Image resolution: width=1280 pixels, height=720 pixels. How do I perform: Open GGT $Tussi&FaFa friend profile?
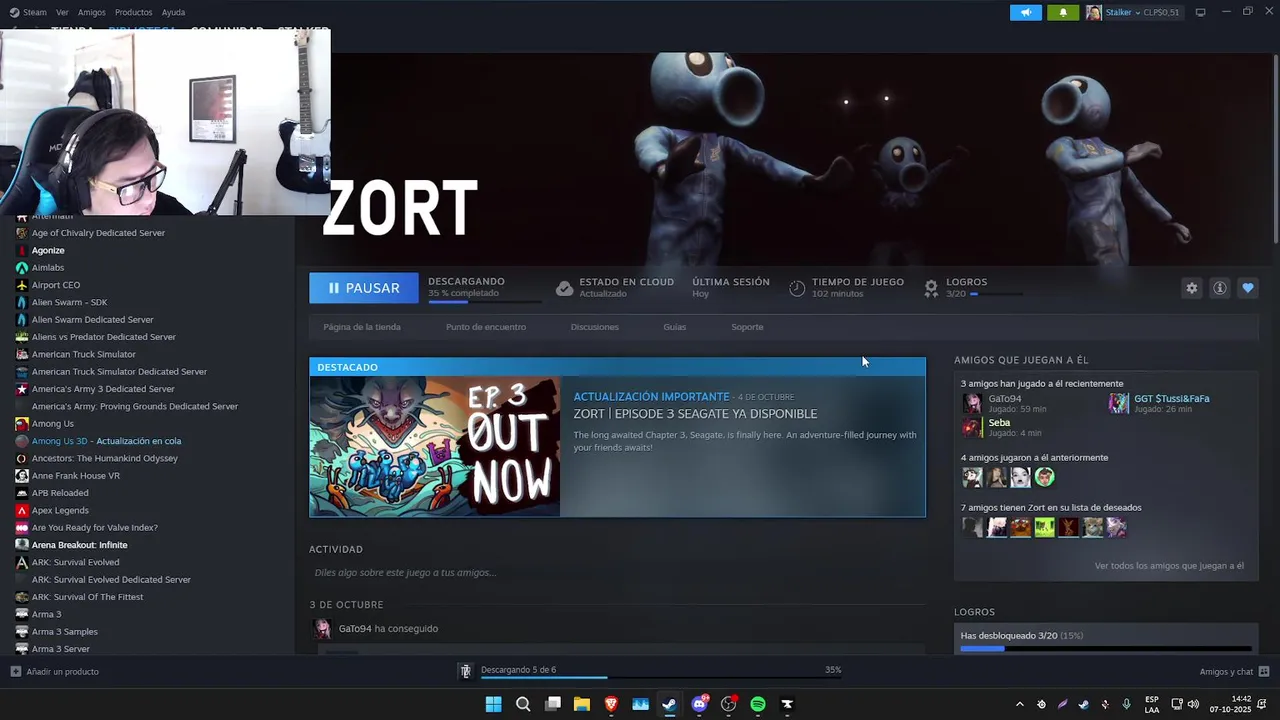[x=1171, y=399]
